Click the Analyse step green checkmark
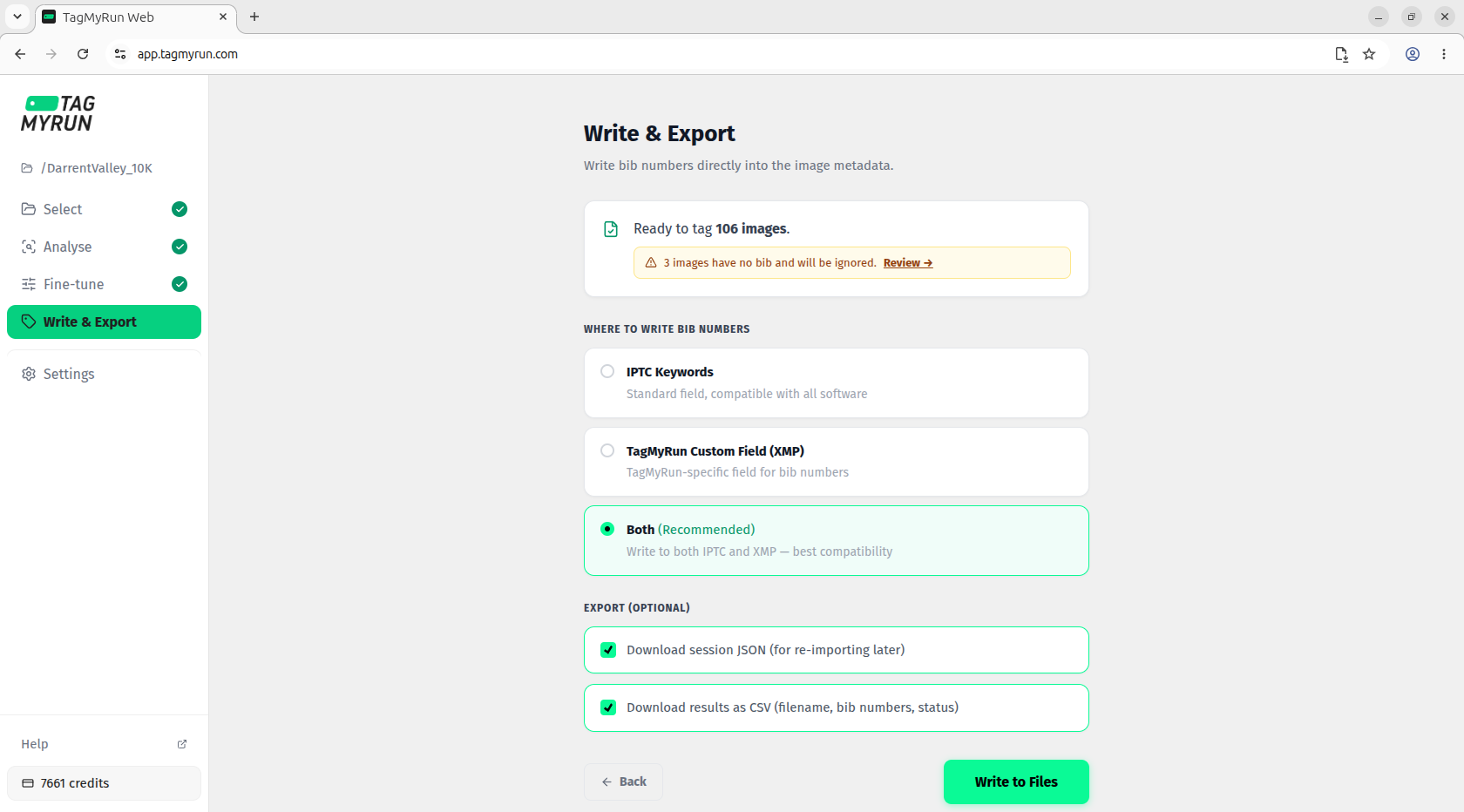 180,247
